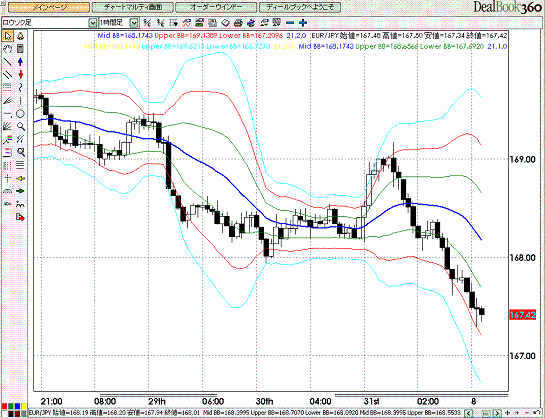Click the 29th date axis label
The width and height of the screenshot is (545, 418).
[x=157, y=401]
